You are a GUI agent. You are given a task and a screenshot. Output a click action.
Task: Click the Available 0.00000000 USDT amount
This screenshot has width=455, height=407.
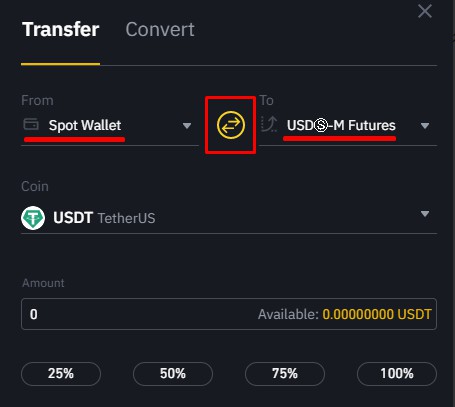tap(377, 314)
